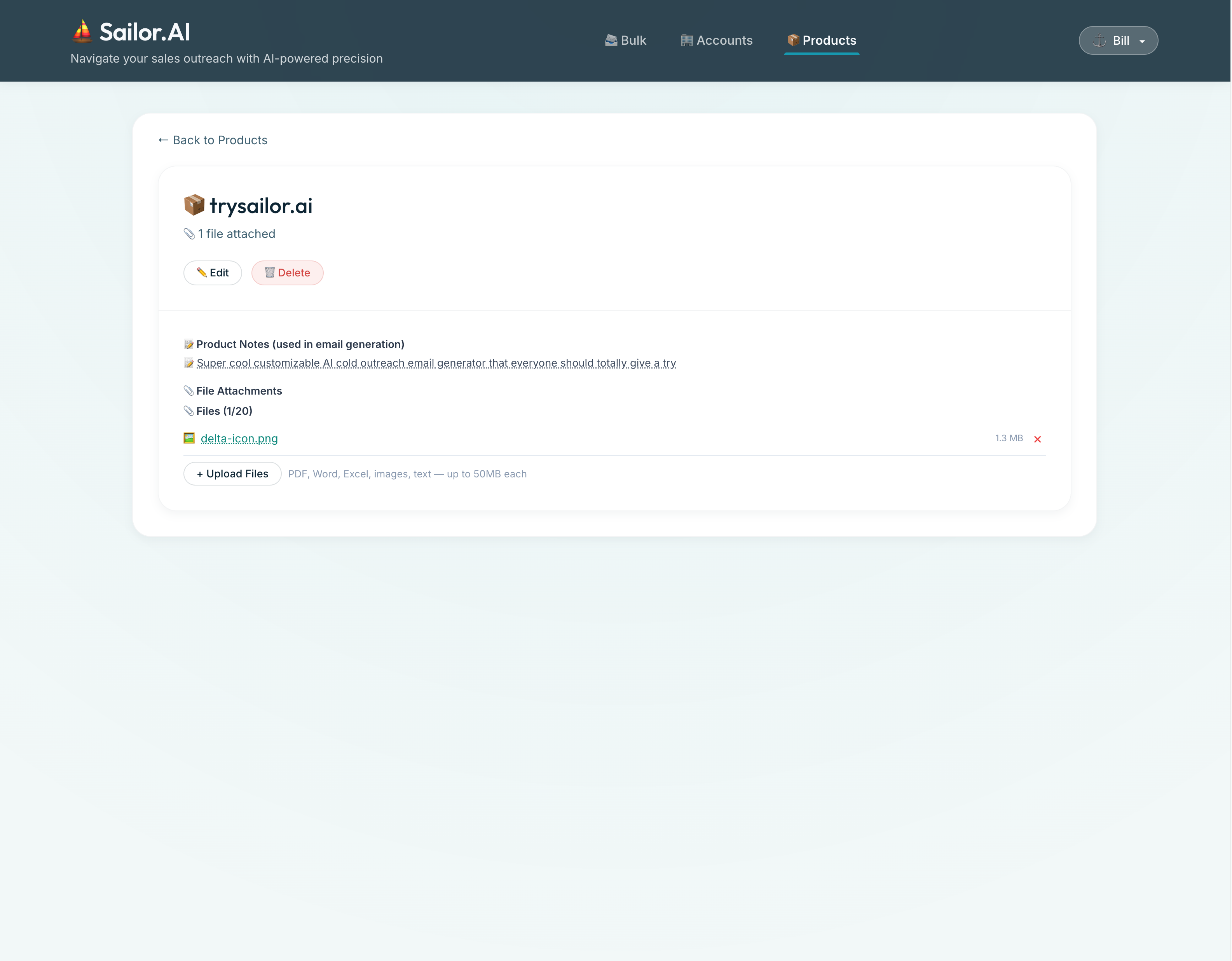Open the Bulk navigation tab
1232x961 pixels.
coord(625,40)
